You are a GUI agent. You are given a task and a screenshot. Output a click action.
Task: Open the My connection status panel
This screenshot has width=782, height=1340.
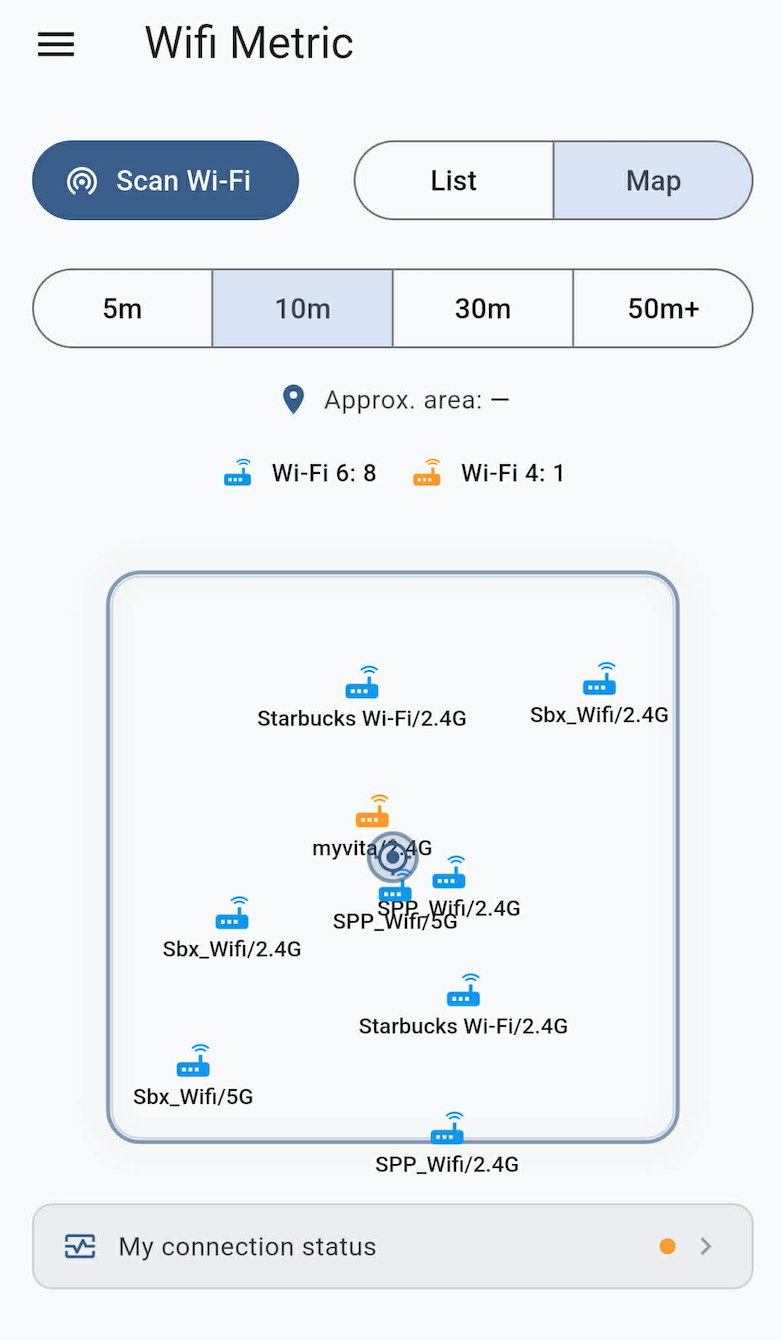point(392,1246)
